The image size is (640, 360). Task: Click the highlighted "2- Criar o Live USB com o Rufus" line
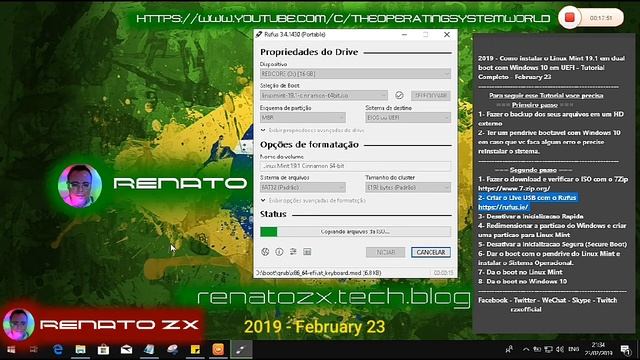point(527,198)
